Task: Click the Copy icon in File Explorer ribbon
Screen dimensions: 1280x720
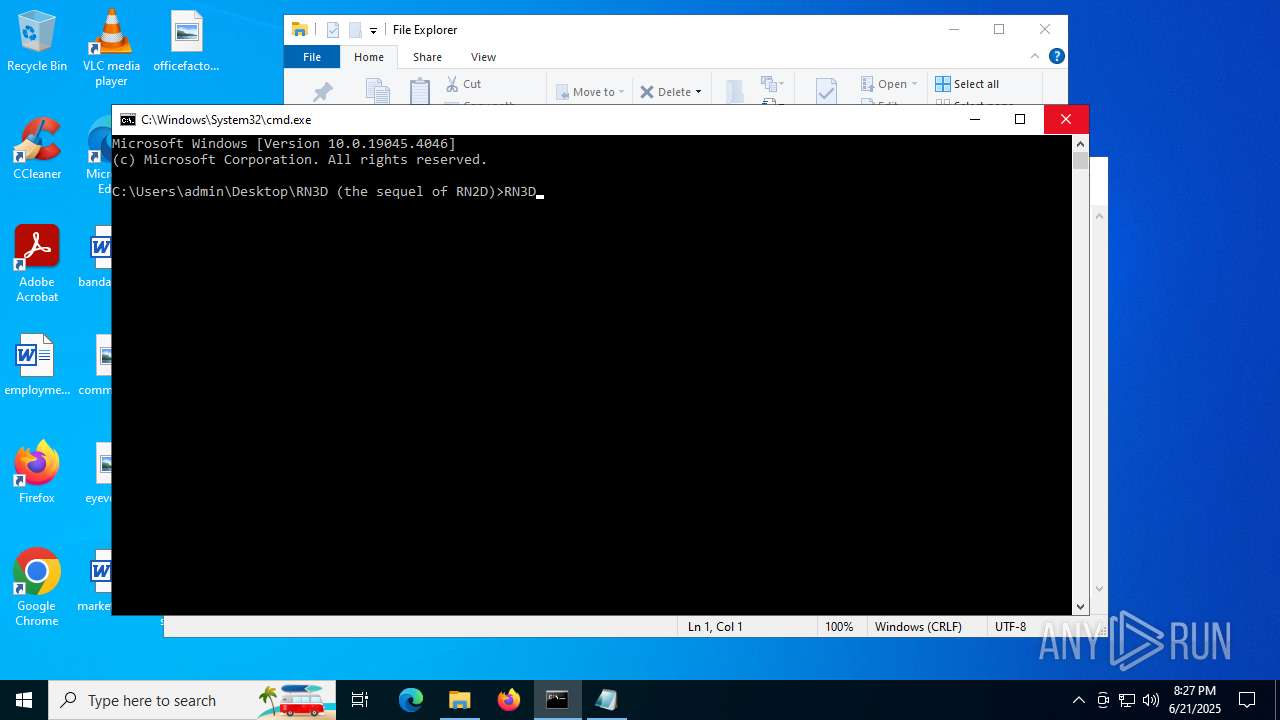Action: (377, 92)
